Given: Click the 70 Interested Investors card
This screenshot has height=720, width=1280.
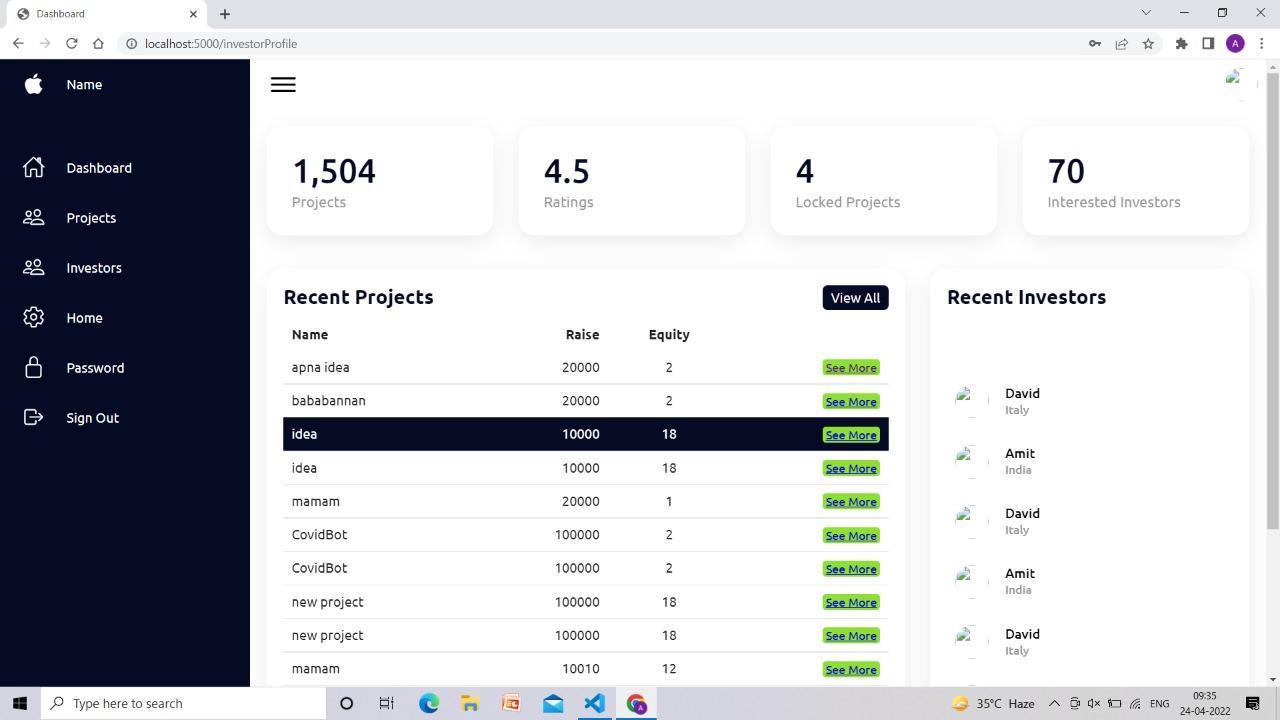Looking at the screenshot, I should pos(1136,181).
